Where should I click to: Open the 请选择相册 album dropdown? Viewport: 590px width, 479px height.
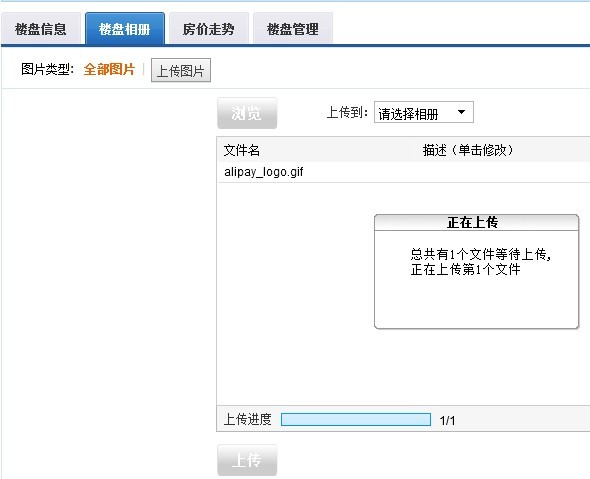click(x=424, y=113)
